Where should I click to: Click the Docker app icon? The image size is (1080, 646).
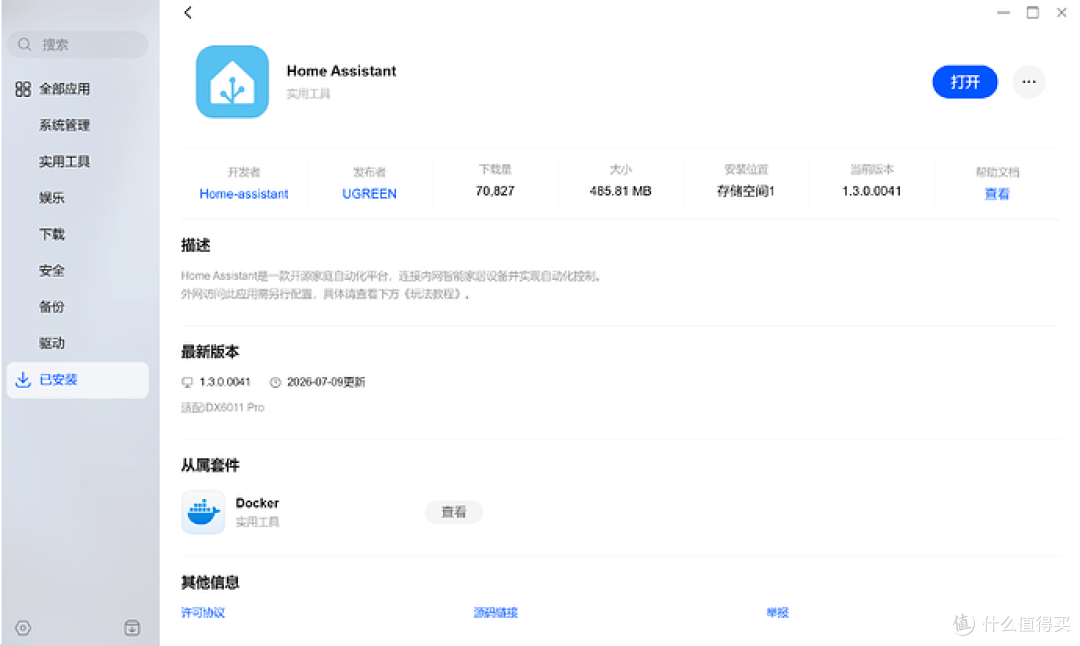coord(203,512)
